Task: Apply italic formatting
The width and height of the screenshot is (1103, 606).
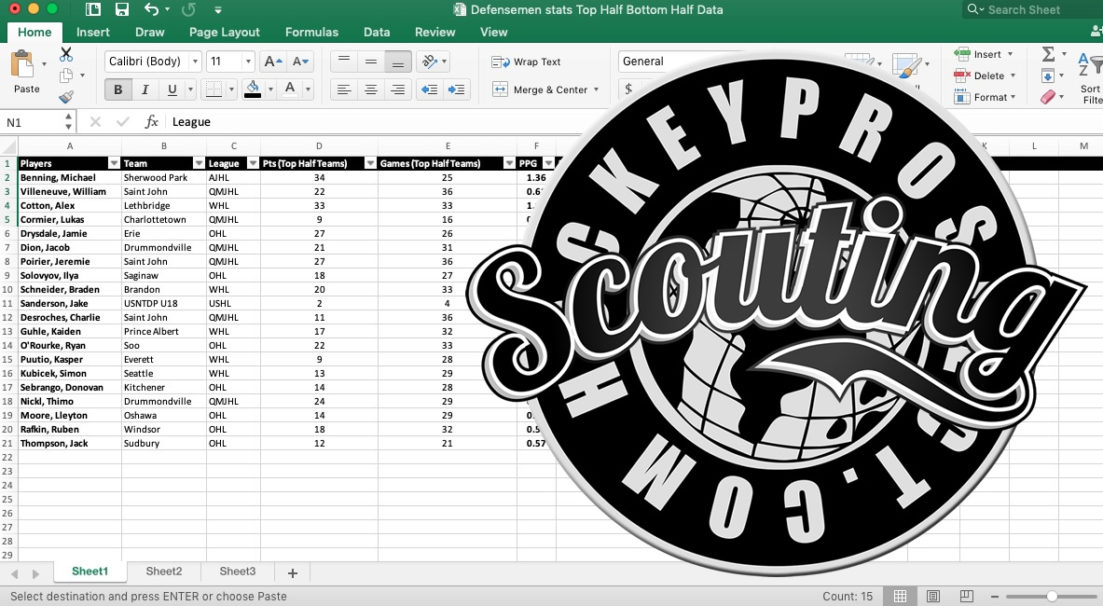Action: pyautogui.click(x=144, y=89)
